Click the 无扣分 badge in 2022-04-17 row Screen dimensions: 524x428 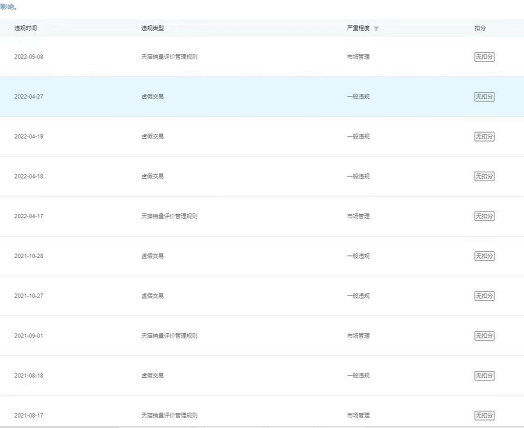(x=484, y=216)
